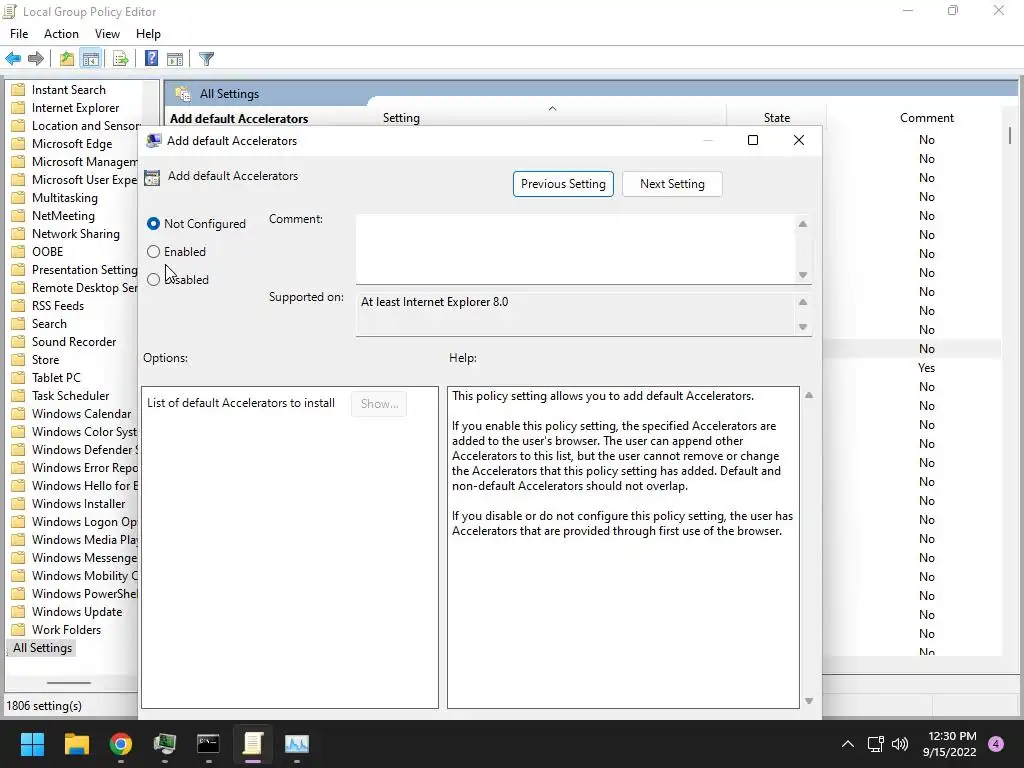Click Help pane scroll down arrow
Image resolution: width=1024 pixels, height=768 pixels.
pos(809,701)
